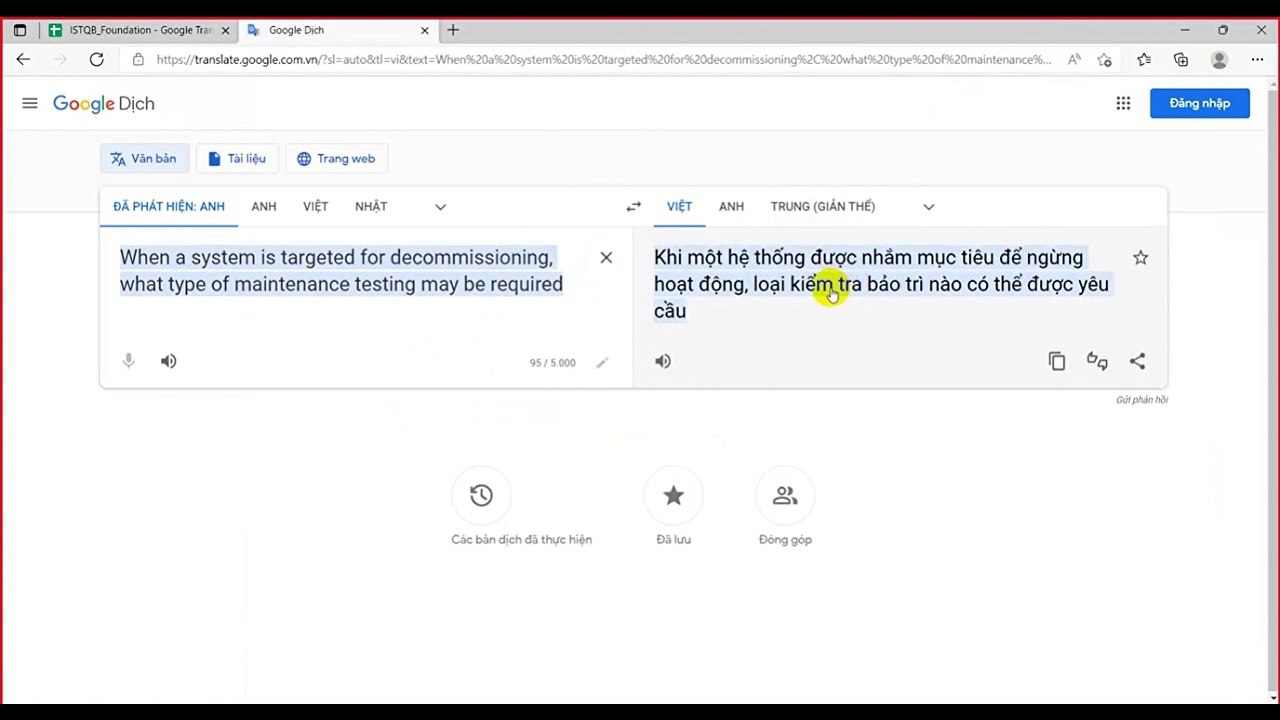Select VIỆT as target language

680,207
